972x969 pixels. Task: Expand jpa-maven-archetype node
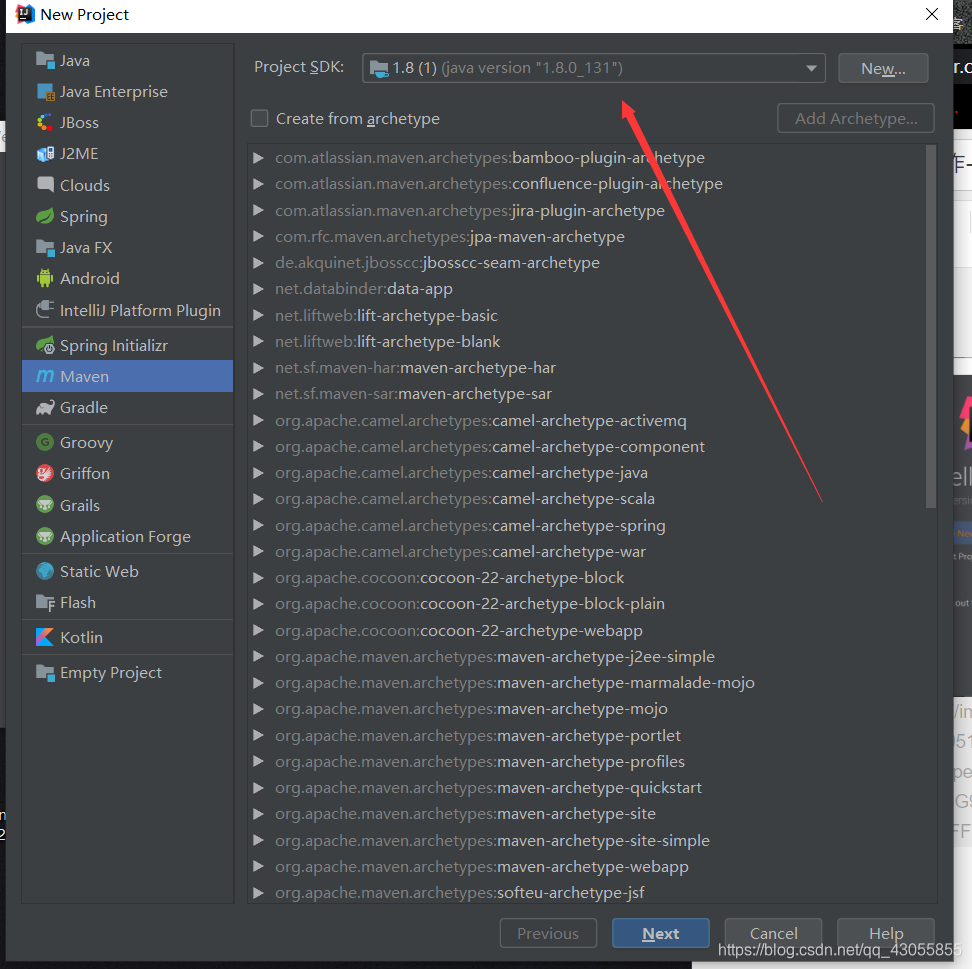[258, 237]
